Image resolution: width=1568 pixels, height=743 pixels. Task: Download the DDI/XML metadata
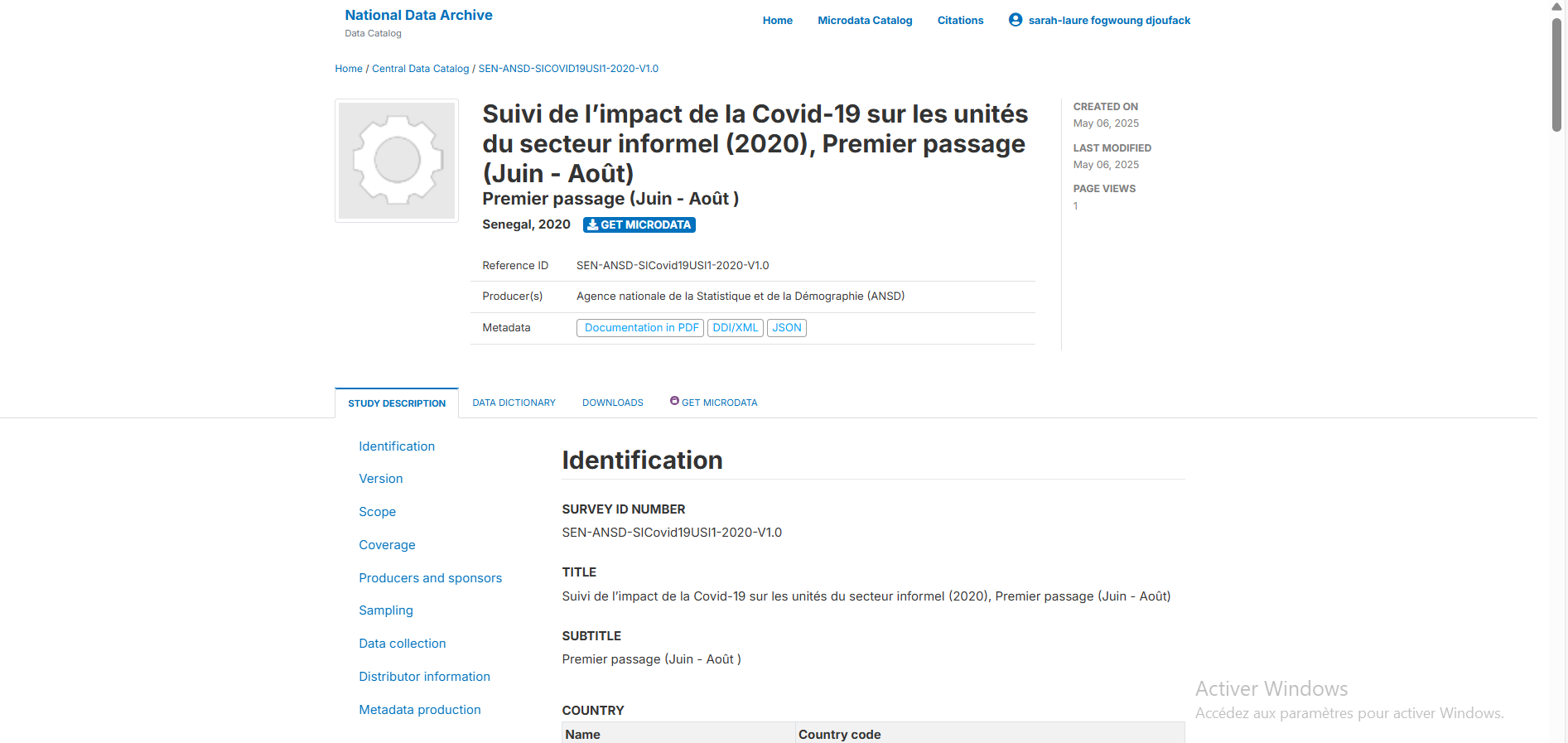pyautogui.click(x=735, y=328)
